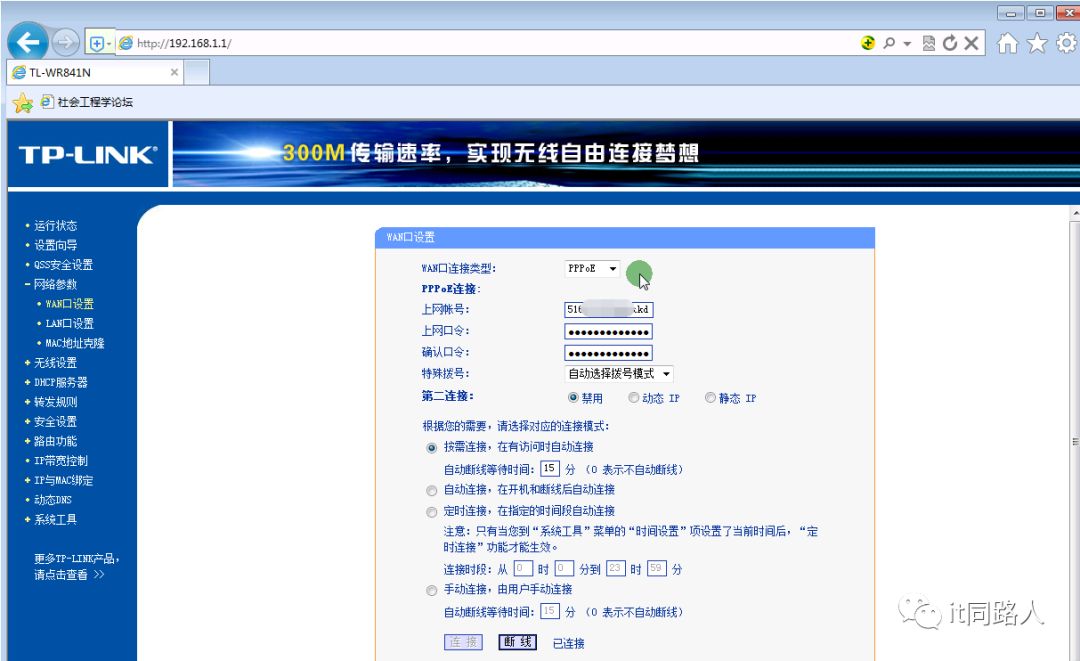The height and width of the screenshot is (661, 1080).
Task: Open the Favorites star at top right
Action: pos(1037,43)
